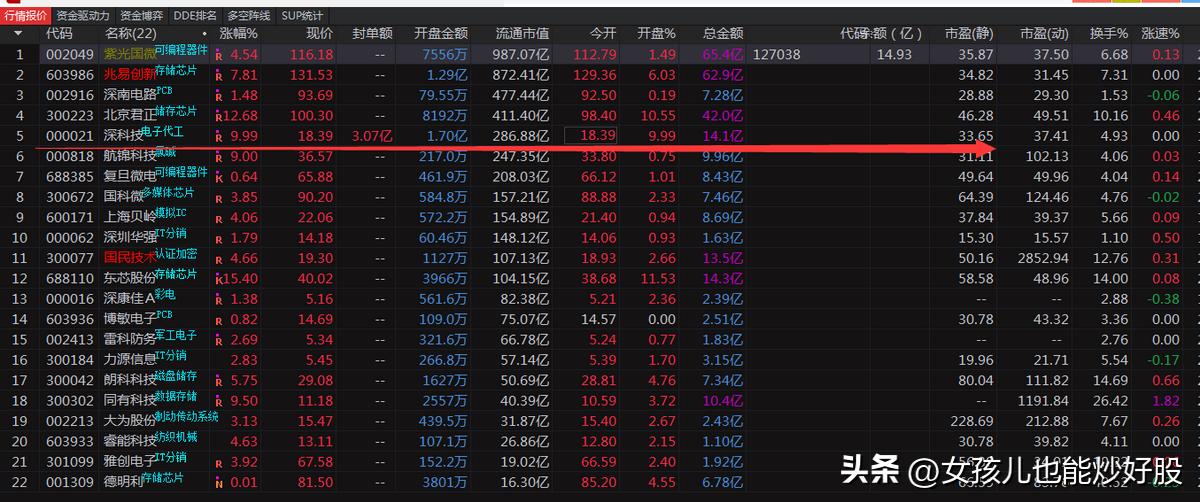The width and height of the screenshot is (1200, 502).
Task: Click the 军工电子 tag on 雷科防务
Action: (177, 336)
